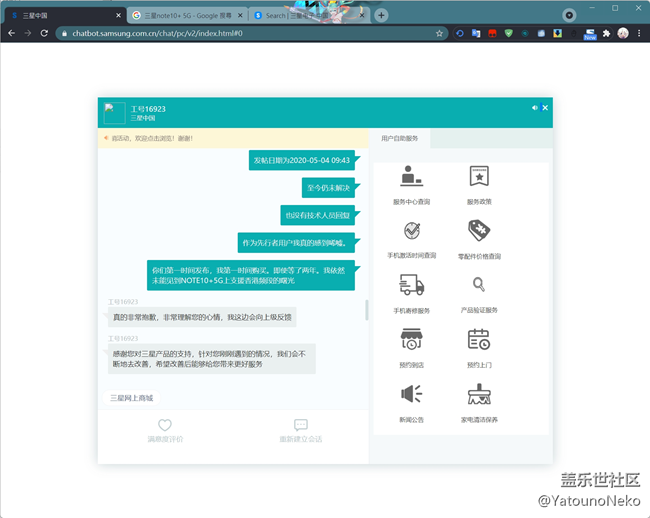Viewport: 650px width, 518px height.
Task: Click the 至今仍未解决 message bubble
Action: (328, 188)
